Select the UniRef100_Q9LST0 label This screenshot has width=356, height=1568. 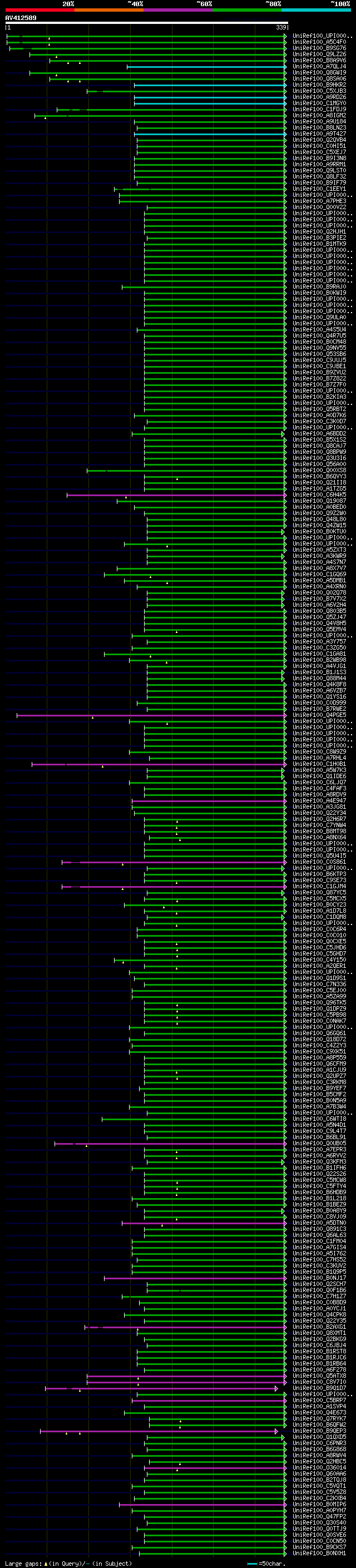[x=319, y=170]
